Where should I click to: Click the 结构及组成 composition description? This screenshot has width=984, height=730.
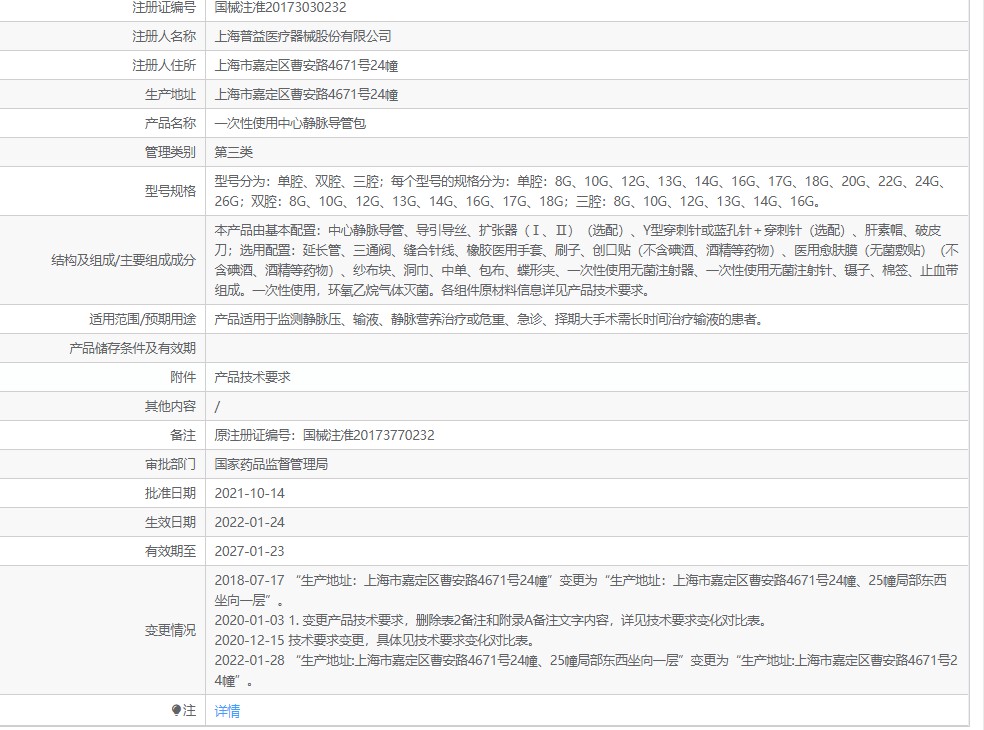click(586, 260)
